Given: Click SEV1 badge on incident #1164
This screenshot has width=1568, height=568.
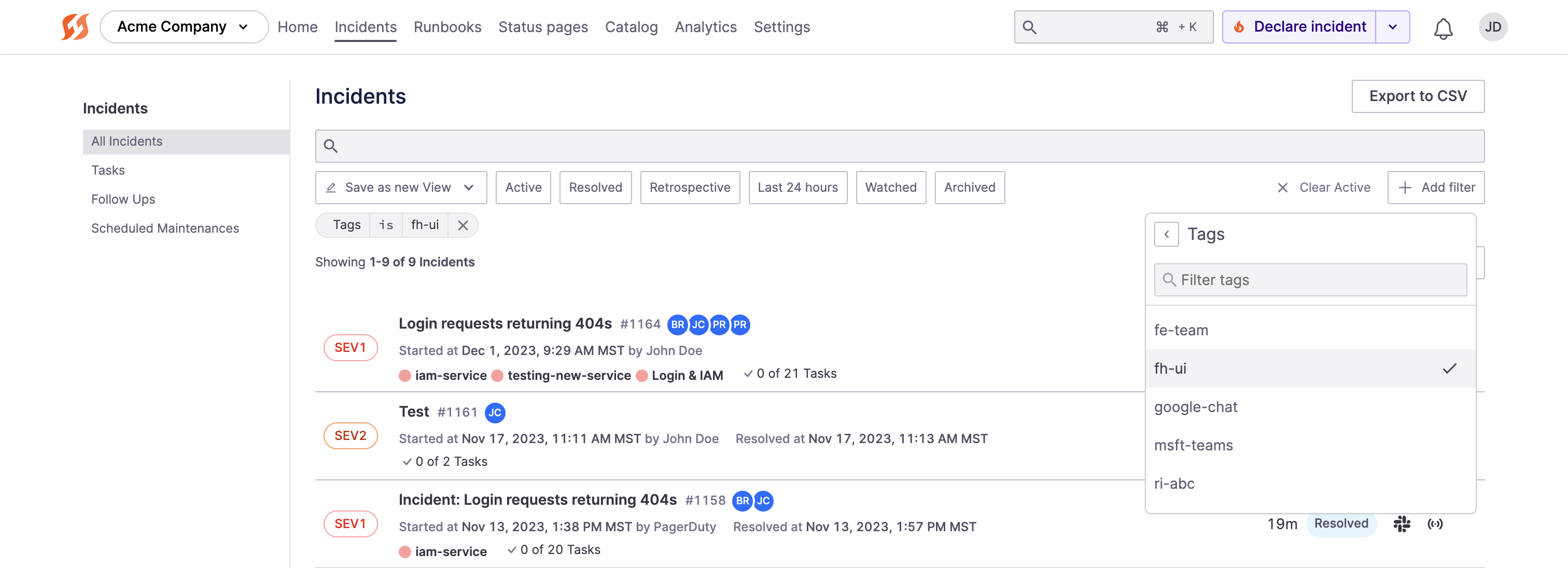Looking at the screenshot, I should click(x=350, y=348).
